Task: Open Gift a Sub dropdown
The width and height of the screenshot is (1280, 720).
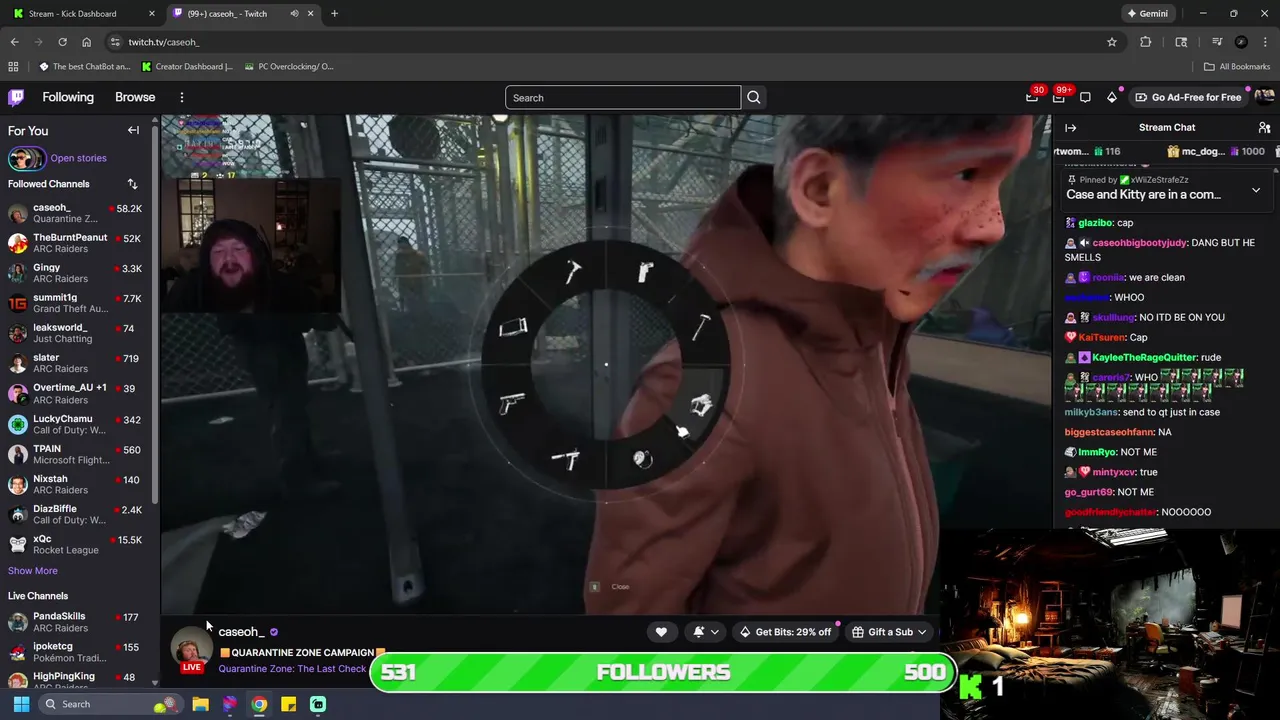Action: [889, 632]
